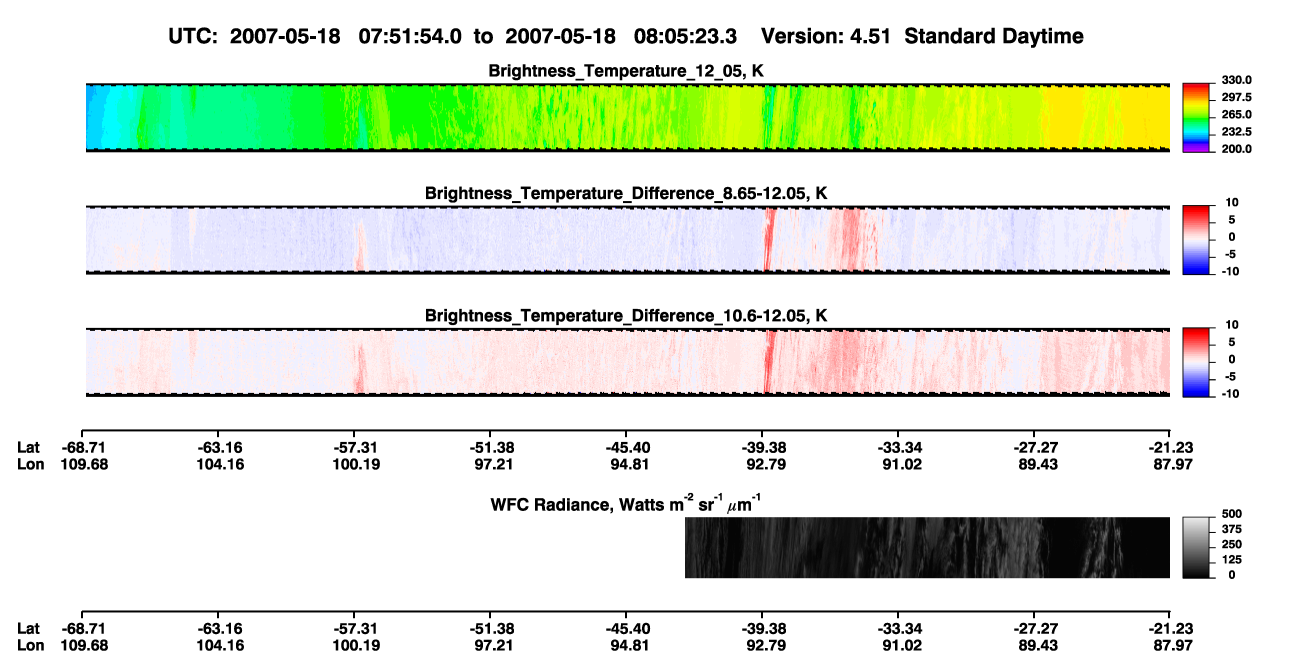Click latitude -21.23 on the axis under the WFC Radiance strip
This screenshot has width=1300, height=667.
click(x=1170, y=628)
